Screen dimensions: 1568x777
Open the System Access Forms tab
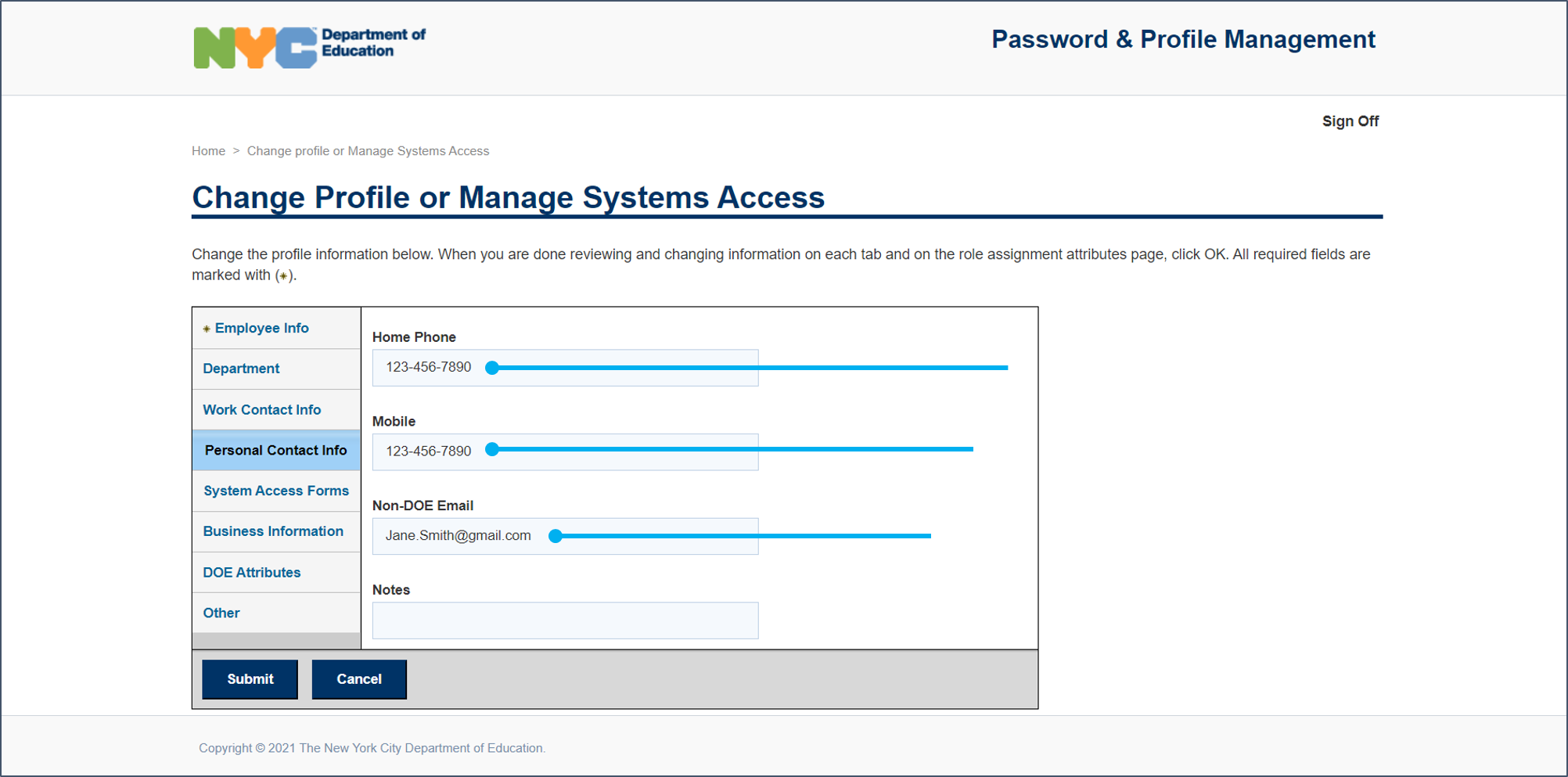tap(275, 491)
